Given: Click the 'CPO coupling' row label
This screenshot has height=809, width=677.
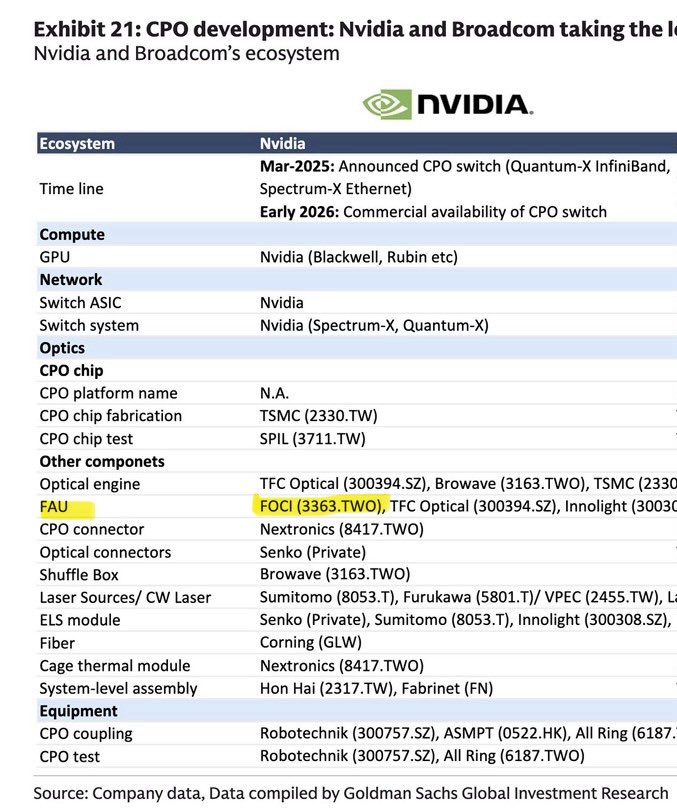Looking at the screenshot, I should coord(86,734).
